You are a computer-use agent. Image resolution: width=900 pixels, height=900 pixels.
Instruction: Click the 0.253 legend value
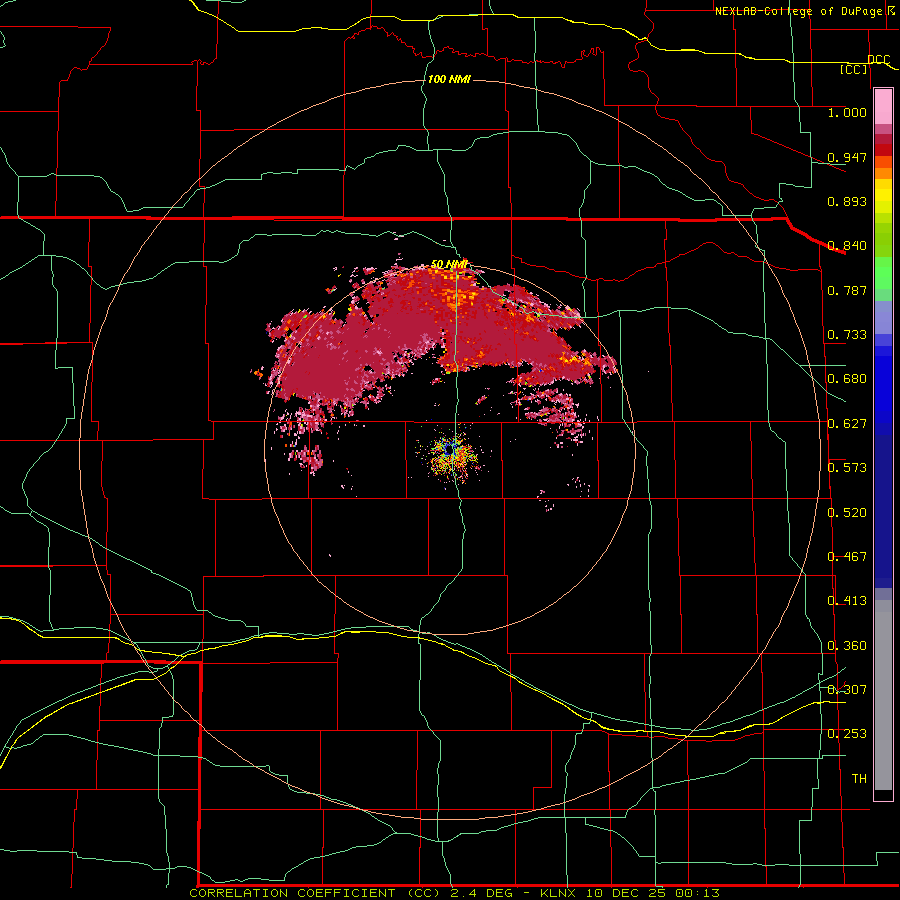pyautogui.click(x=847, y=734)
